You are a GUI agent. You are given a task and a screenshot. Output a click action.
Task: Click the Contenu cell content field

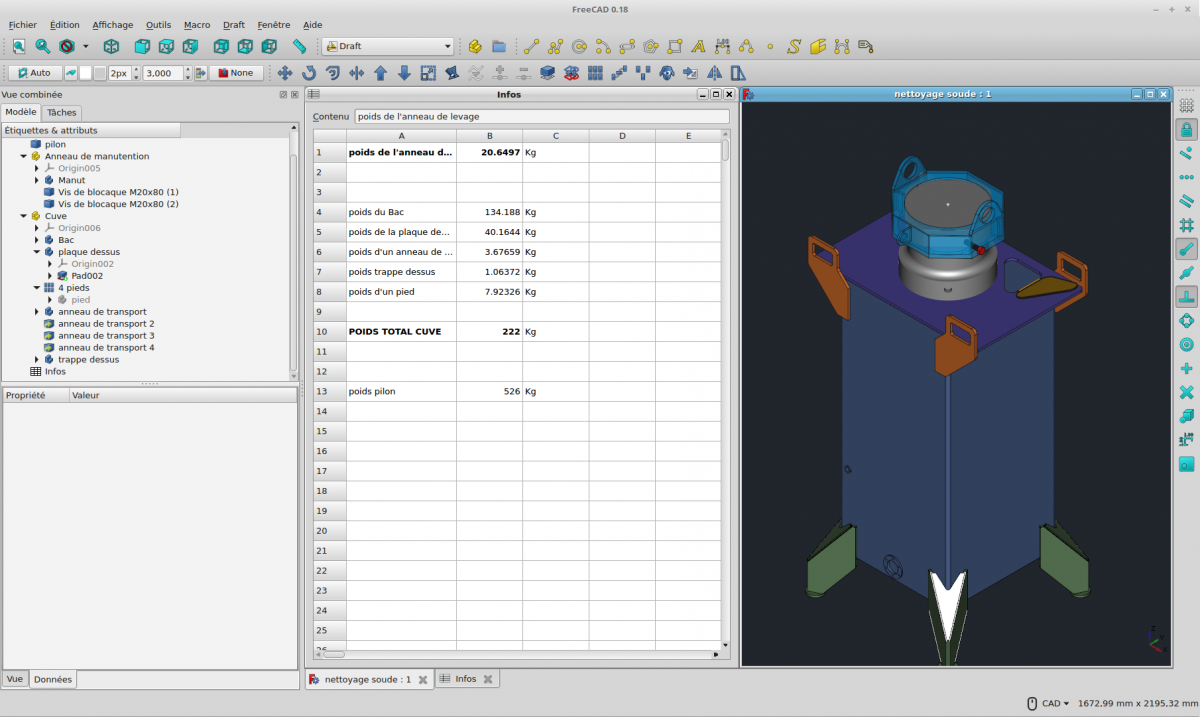coord(542,116)
